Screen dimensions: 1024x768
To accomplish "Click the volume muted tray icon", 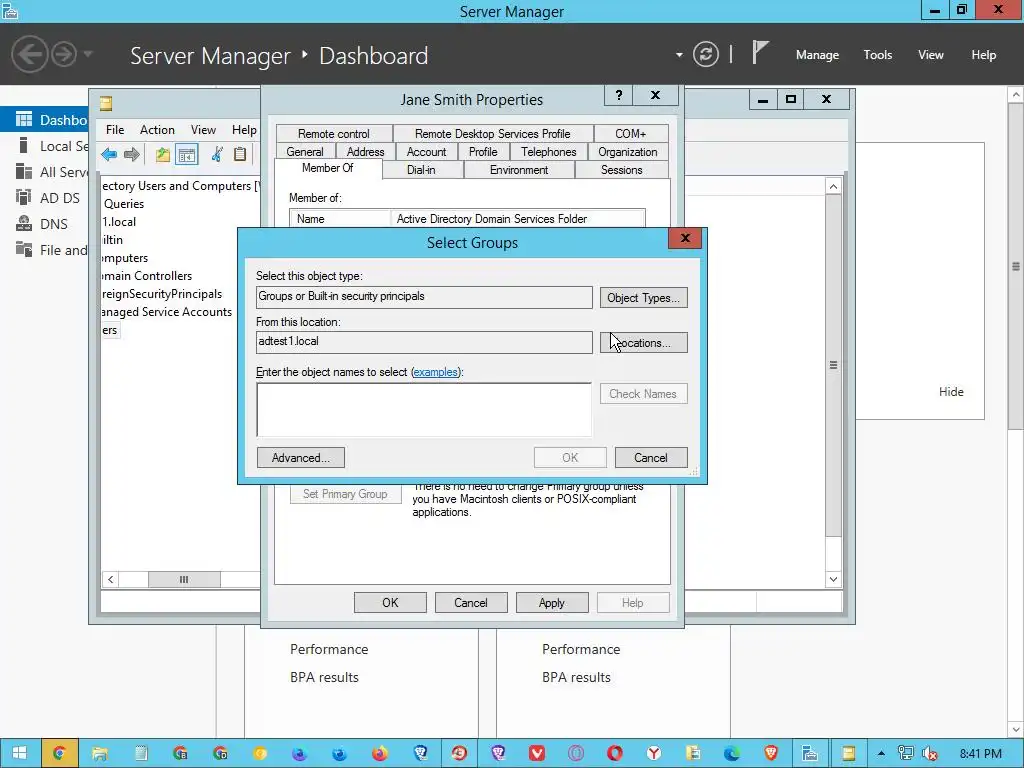I will point(930,753).
